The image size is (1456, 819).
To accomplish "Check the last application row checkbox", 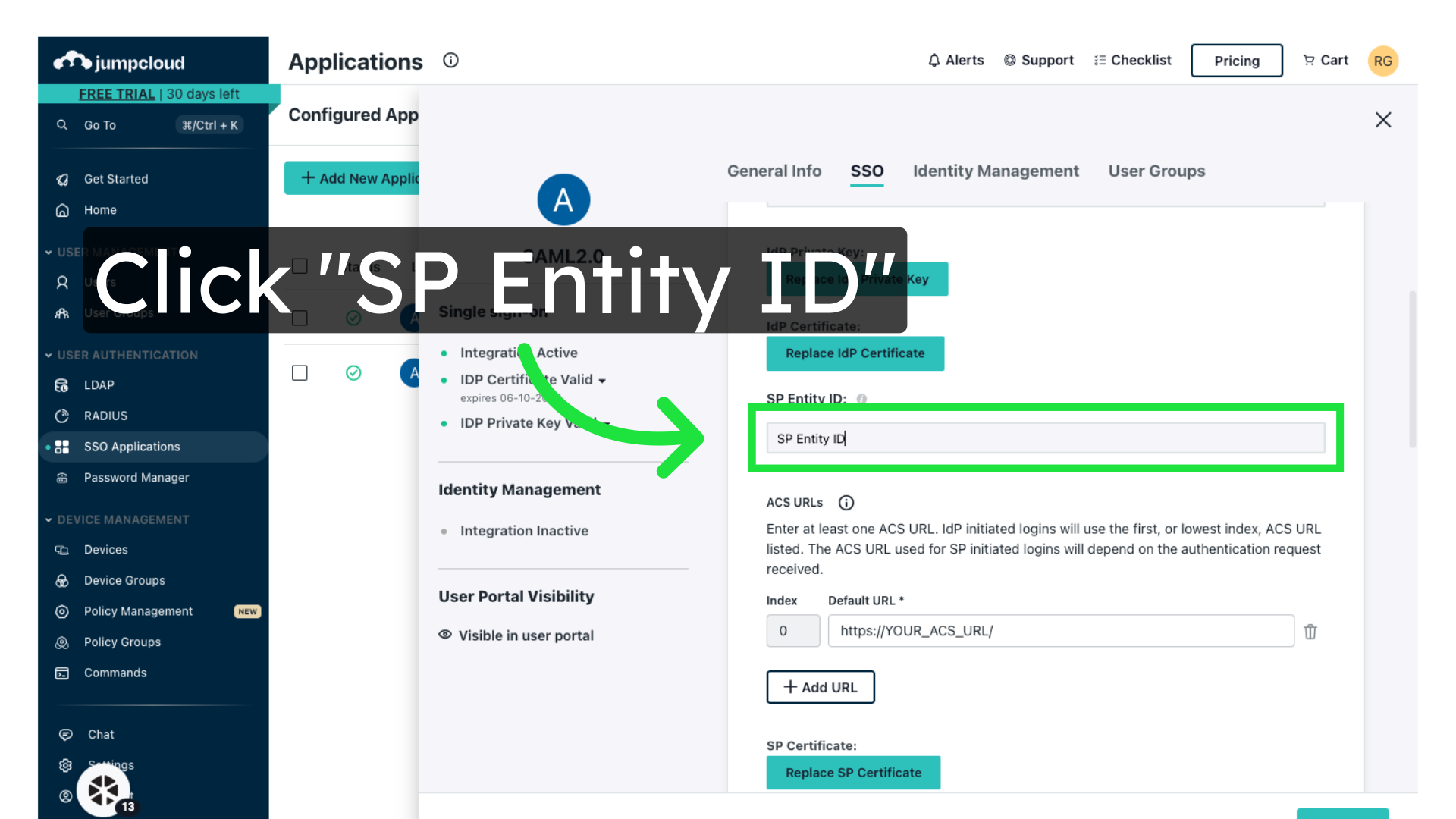I will (300, 373).
